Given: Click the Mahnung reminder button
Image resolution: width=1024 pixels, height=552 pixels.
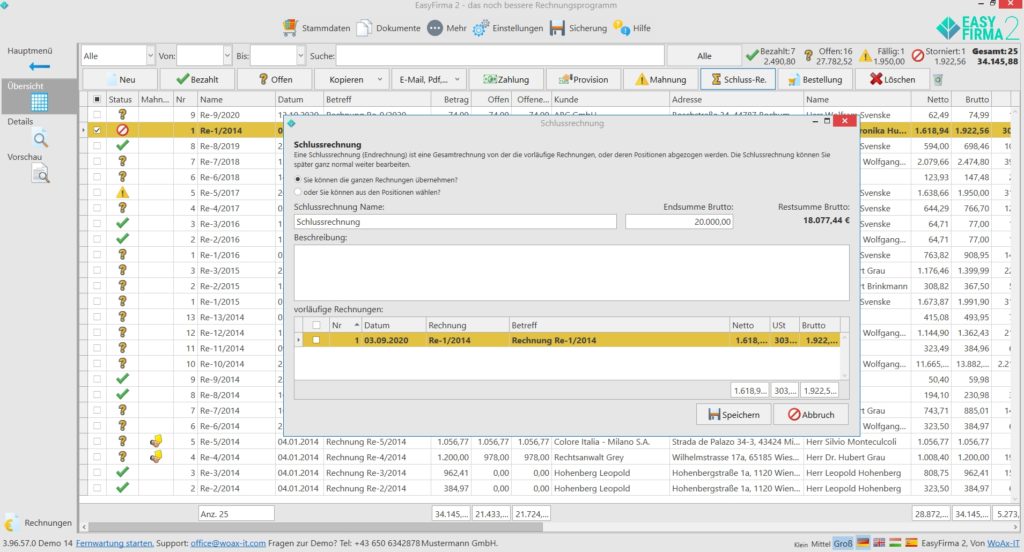Looking at the screenshot, I should [661, 79].
